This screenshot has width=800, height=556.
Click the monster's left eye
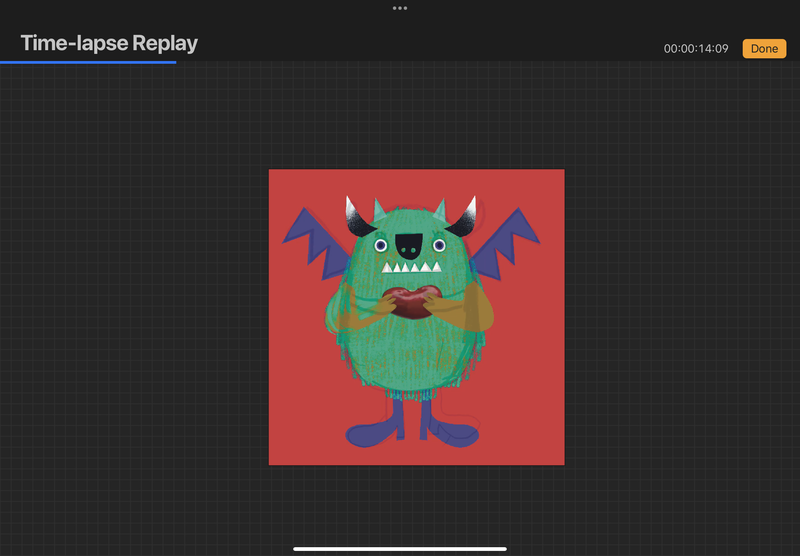click(x=381, y=245)
